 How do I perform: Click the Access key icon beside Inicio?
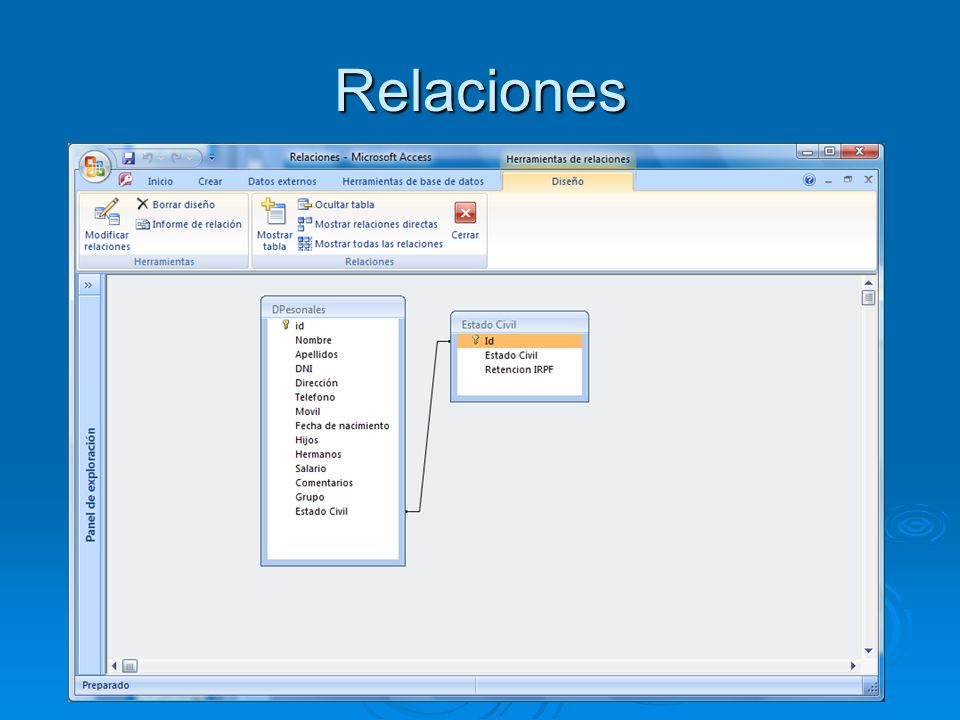tap(126, 179)
